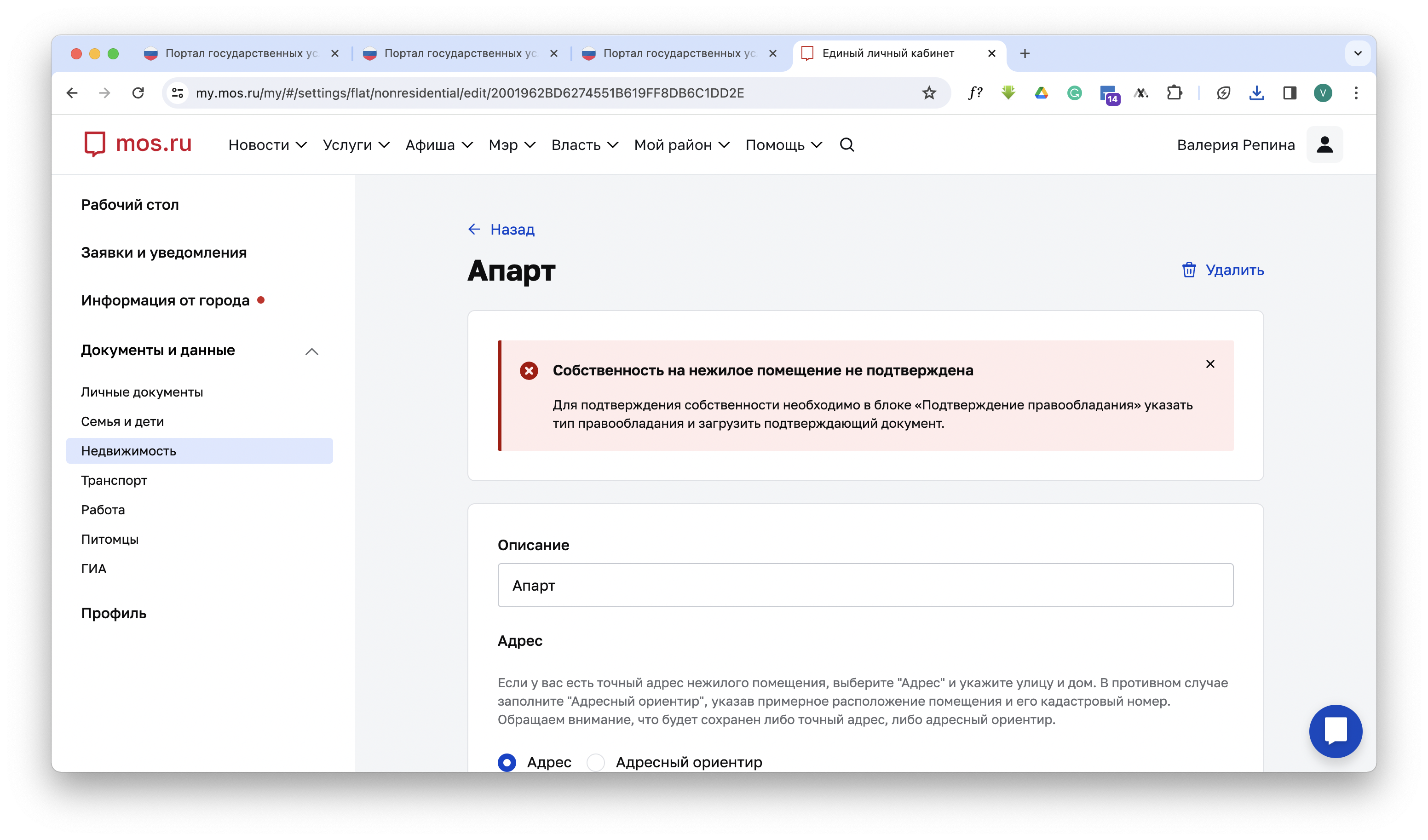Close the Единый личный кабинет tab

coord(992,53)
